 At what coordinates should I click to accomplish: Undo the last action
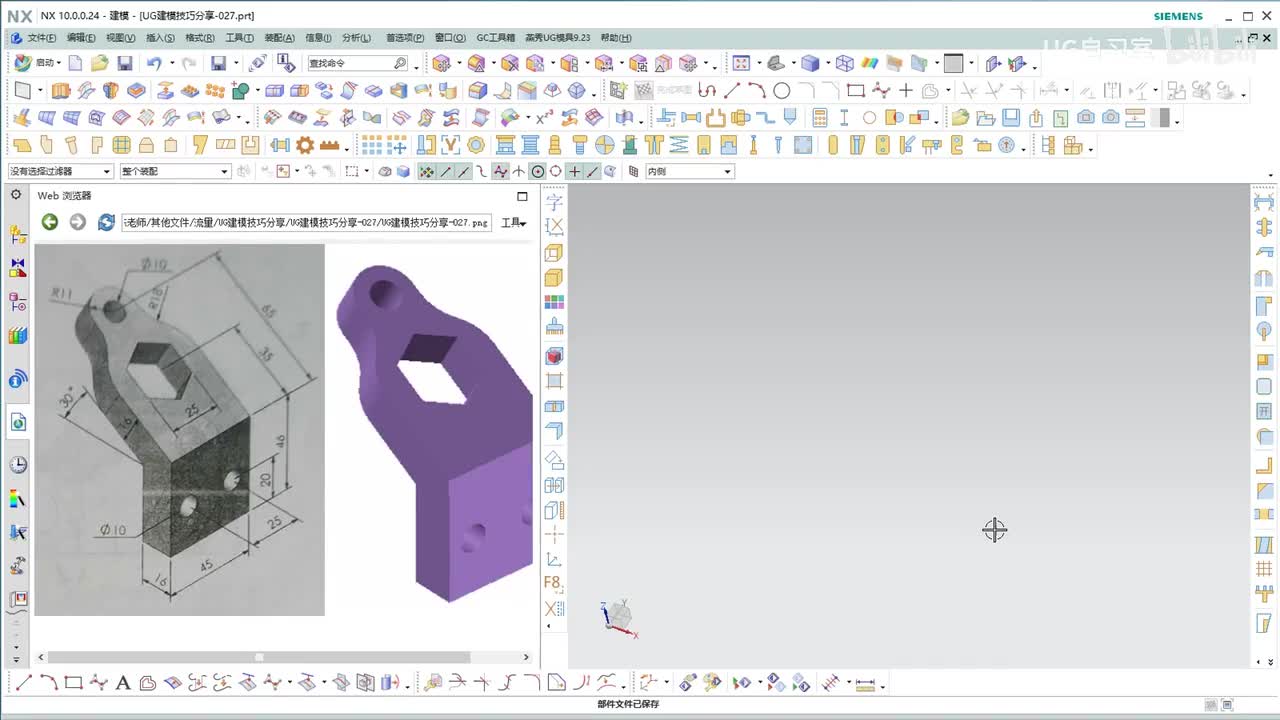click(153, 63)
